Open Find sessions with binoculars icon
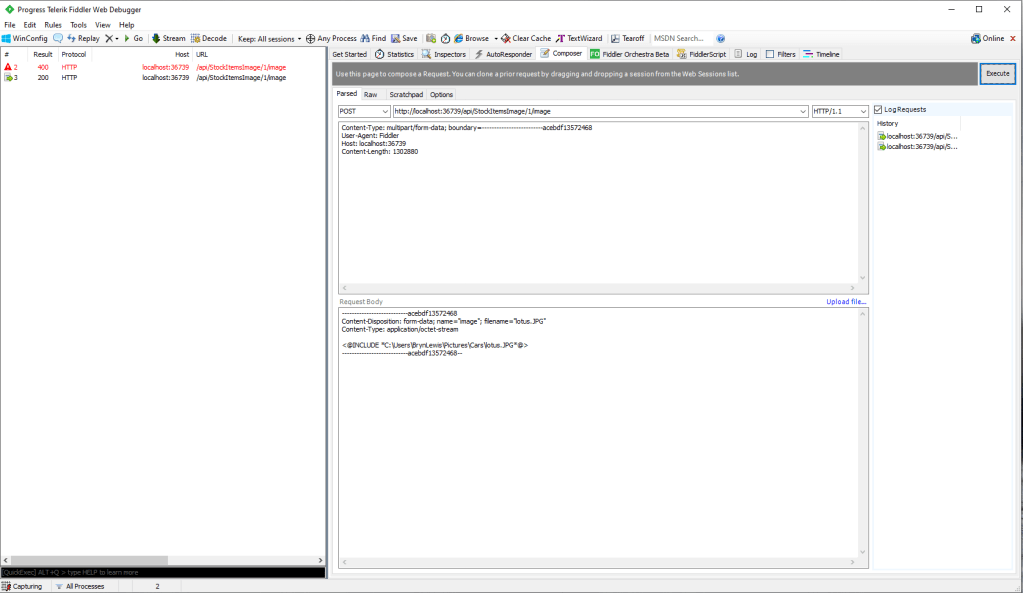The width and height of the screenshot is (1023, 593). pyautogui.click(x=365, y=38)
